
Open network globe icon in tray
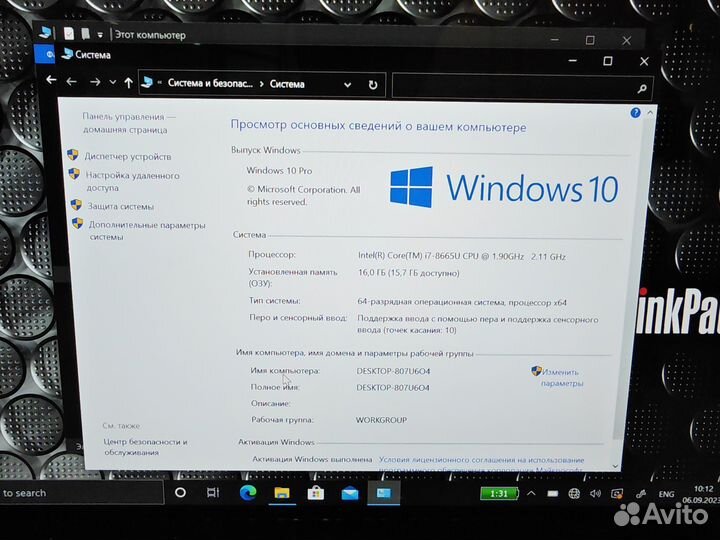[x=574, y=494]
